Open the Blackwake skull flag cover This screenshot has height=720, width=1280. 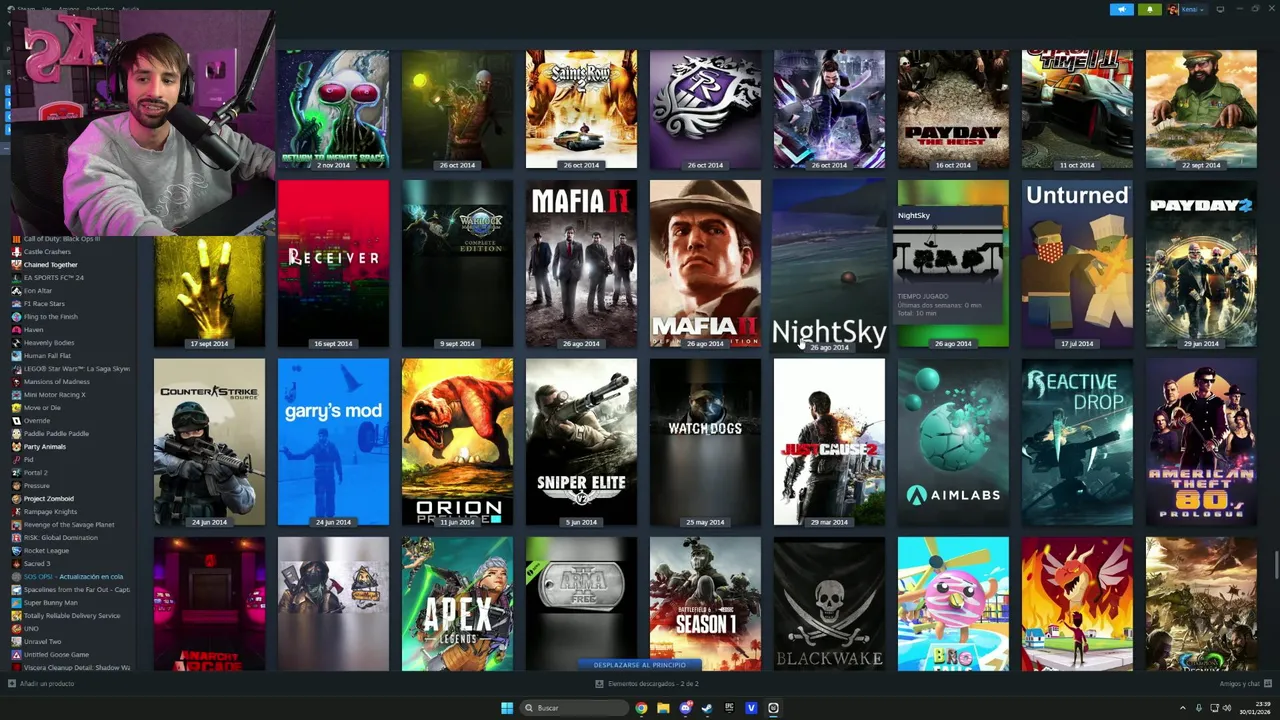pos(829,604)
